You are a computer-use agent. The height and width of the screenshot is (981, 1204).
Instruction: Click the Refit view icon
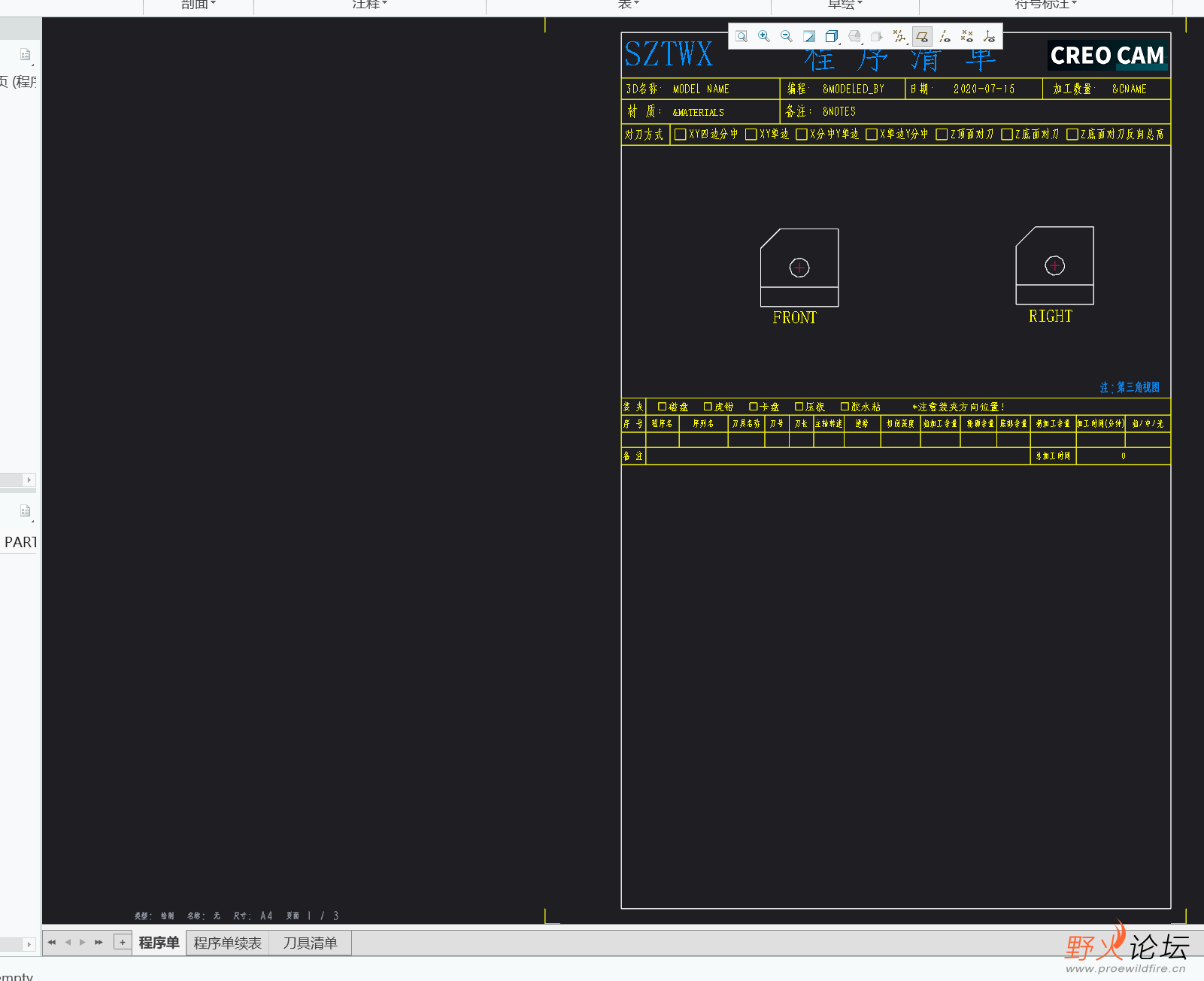(742, 36)
